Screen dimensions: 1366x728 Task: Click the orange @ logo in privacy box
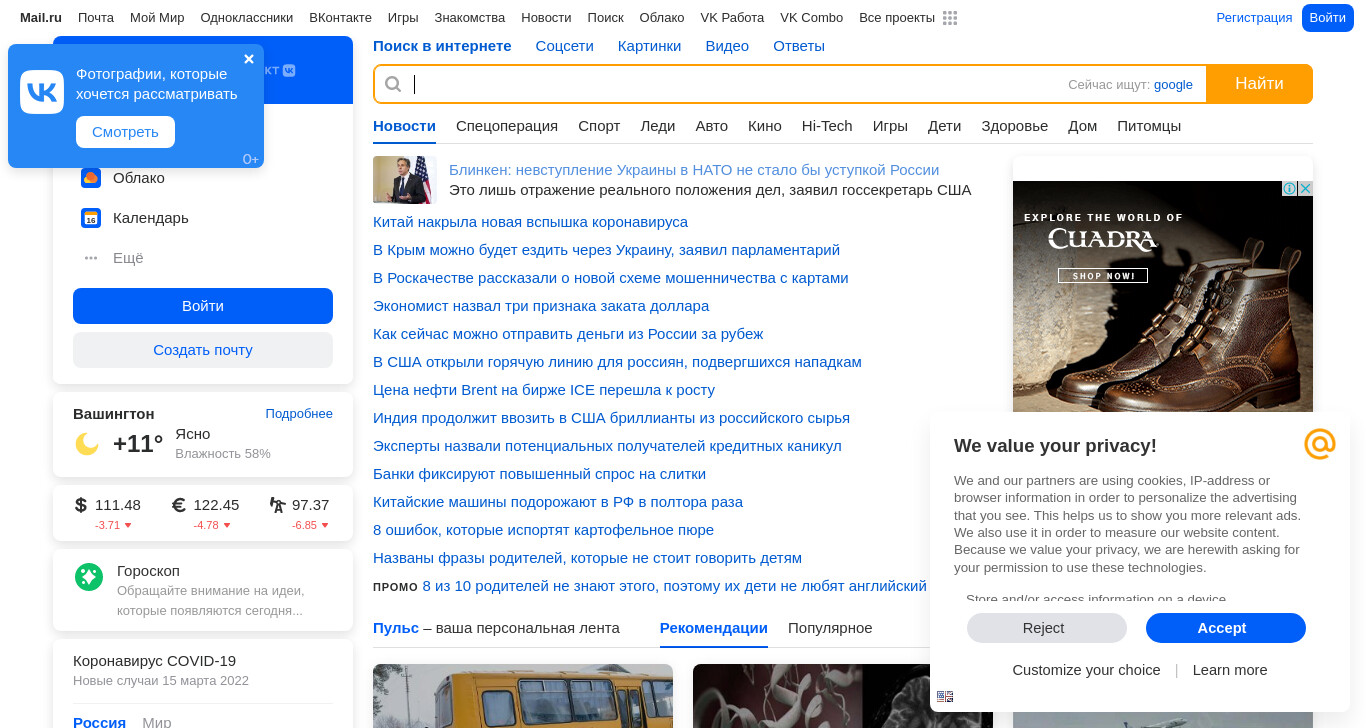[x=1320, y=444]
